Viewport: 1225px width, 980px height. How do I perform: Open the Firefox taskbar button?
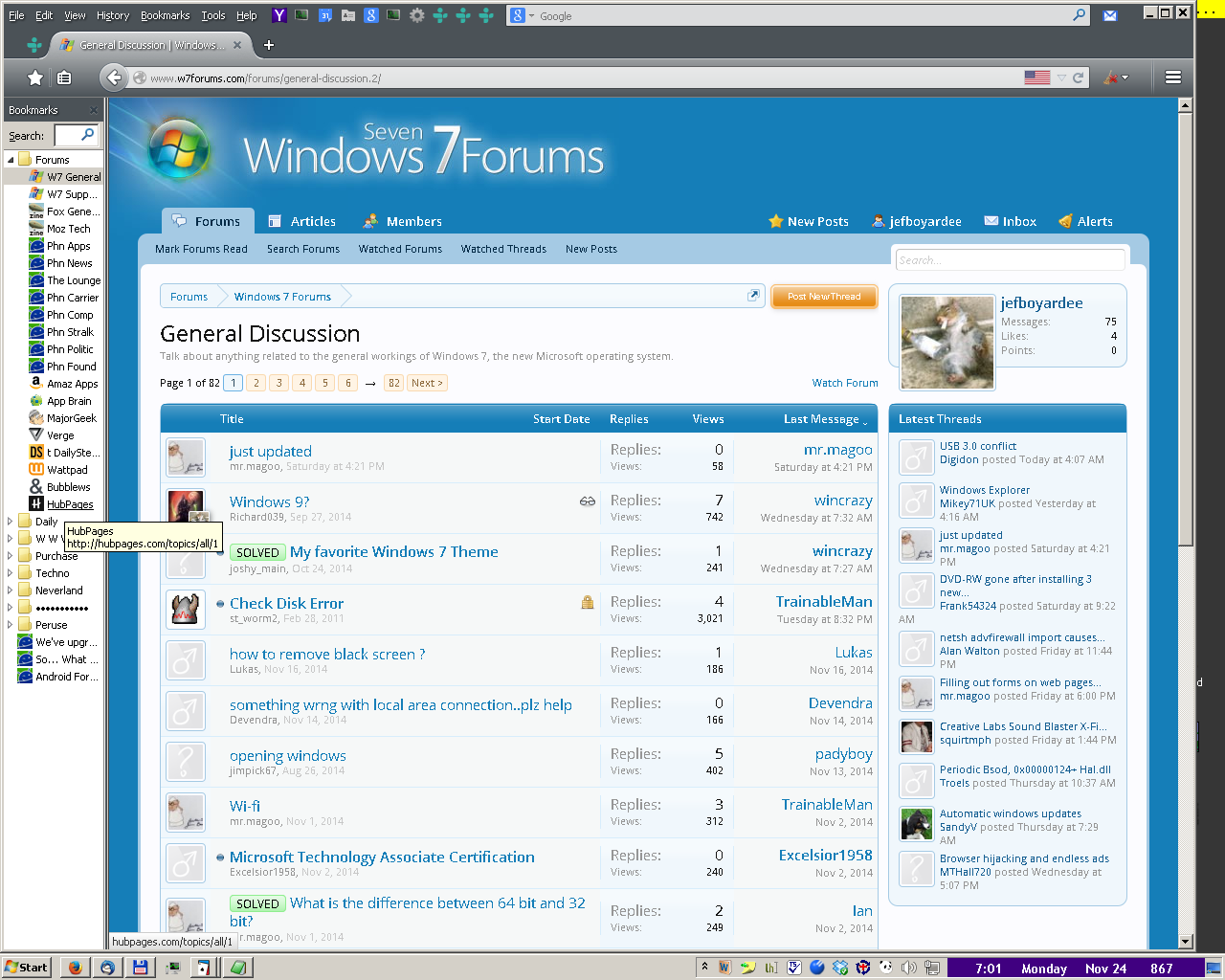pyautogui.click(x=75, y=968)
